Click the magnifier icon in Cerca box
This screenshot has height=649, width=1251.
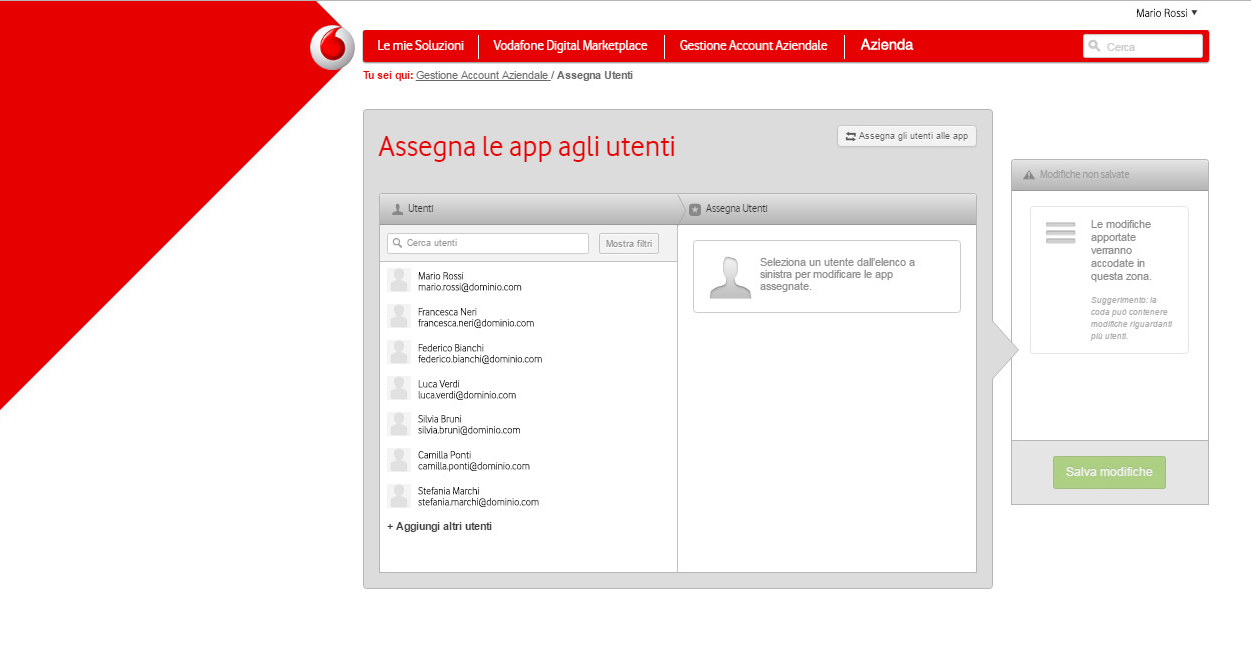pos(1095,46)
